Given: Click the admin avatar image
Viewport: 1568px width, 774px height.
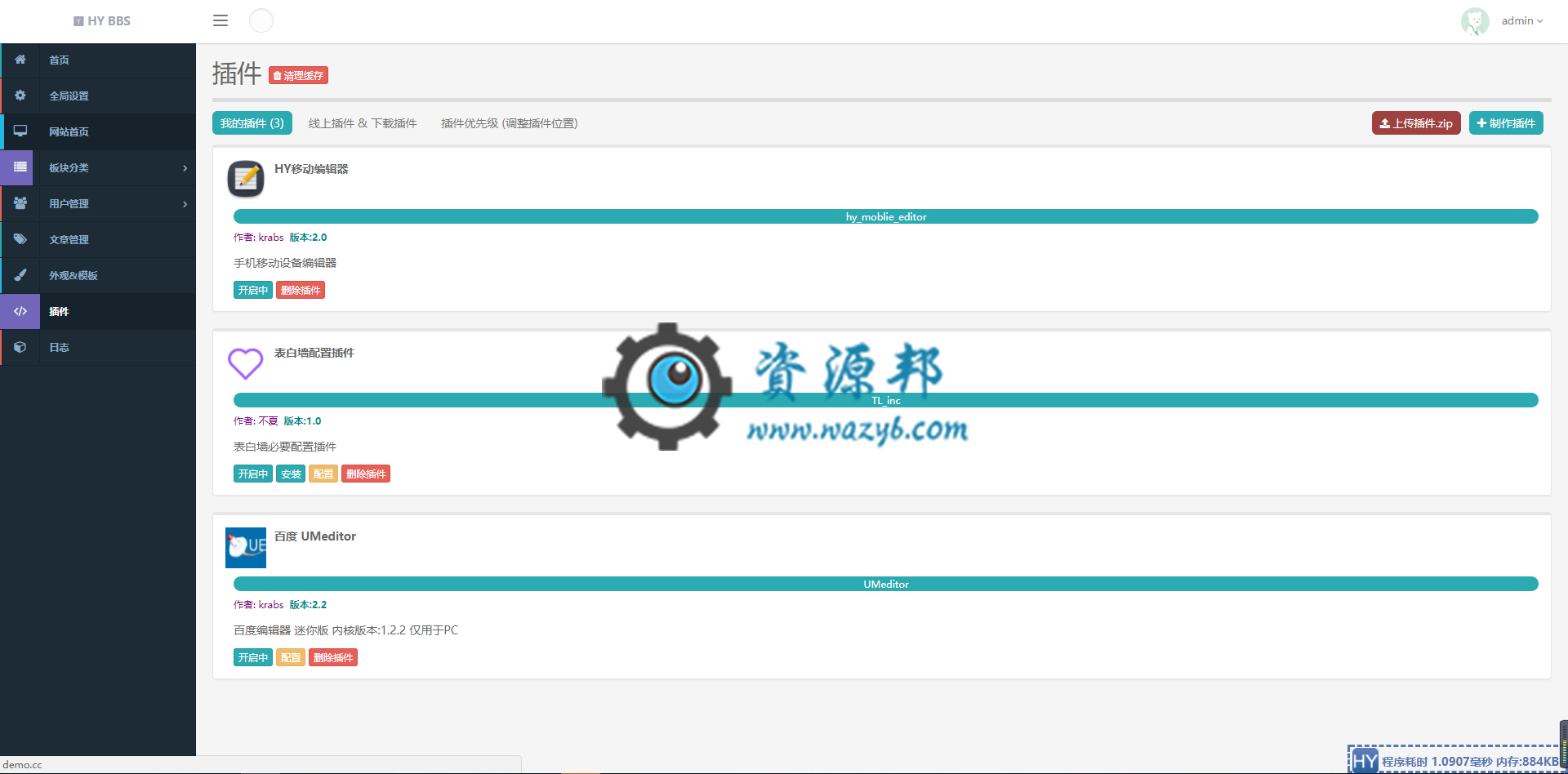Looking at the screenshot, I should pyautogui.click(x=1475, y=21).
